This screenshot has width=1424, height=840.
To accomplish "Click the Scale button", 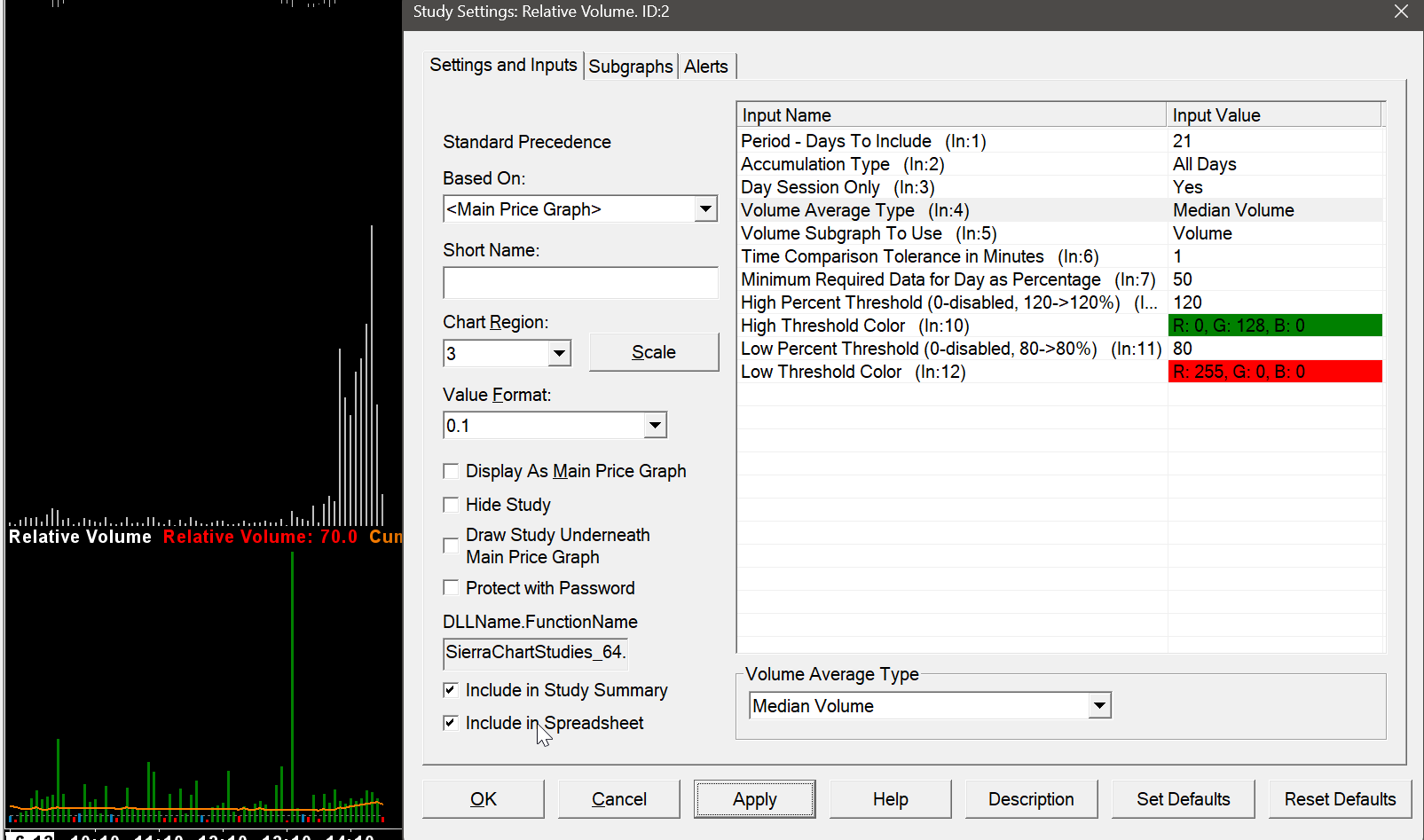I will pos(654,352).
